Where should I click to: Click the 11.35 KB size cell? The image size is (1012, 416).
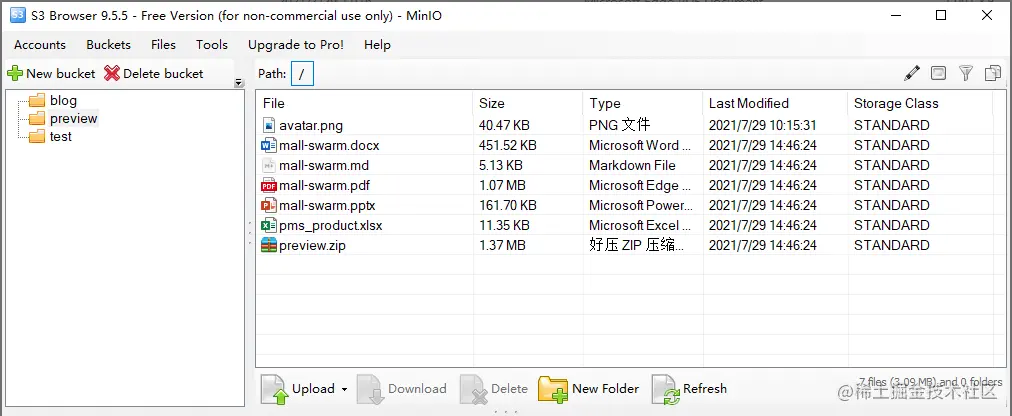pyautogui.click(x=504, y=225)
